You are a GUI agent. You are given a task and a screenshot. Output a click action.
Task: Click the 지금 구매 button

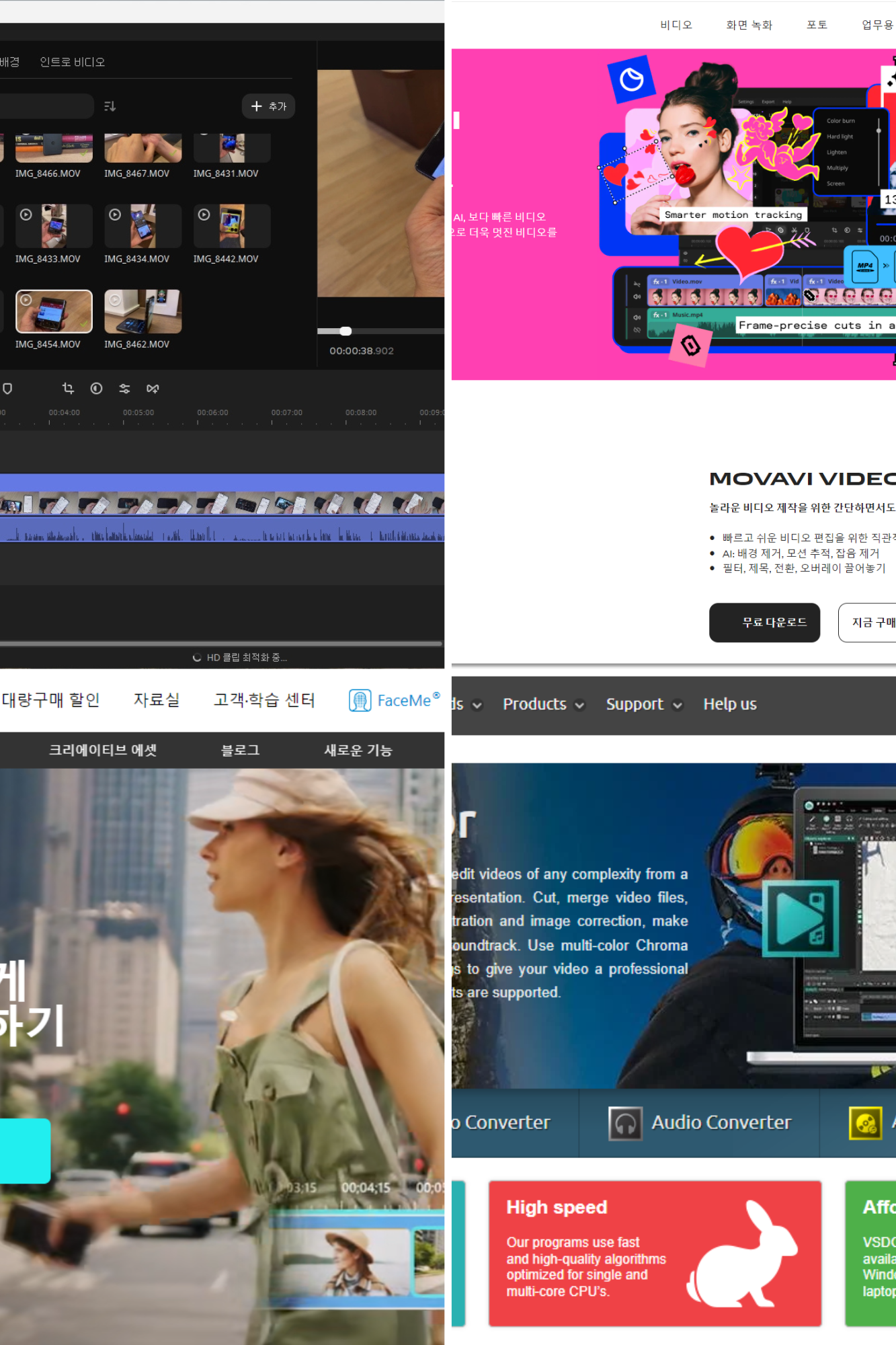tap(868, 623)
